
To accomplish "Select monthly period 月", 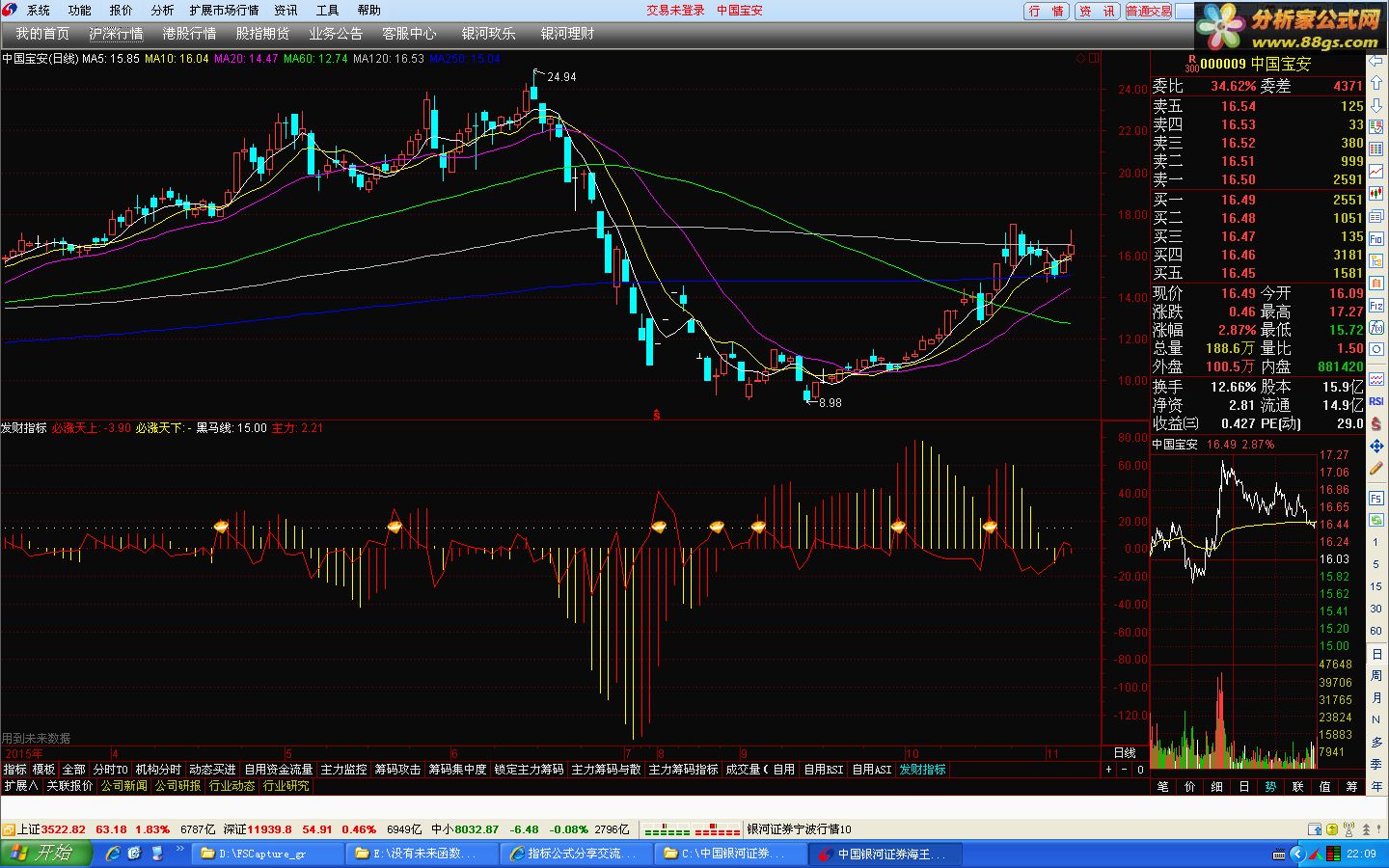I will [1376, 697].
